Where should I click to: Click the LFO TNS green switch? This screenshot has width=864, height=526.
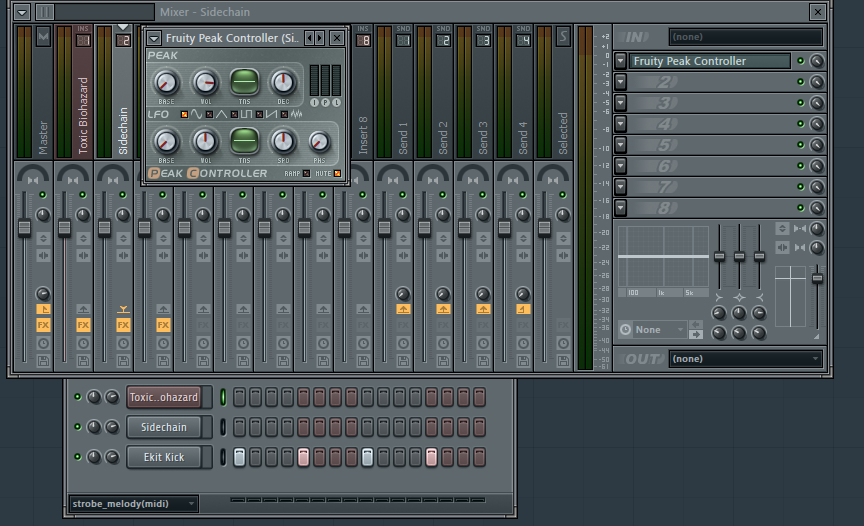[x=244, y=140]
